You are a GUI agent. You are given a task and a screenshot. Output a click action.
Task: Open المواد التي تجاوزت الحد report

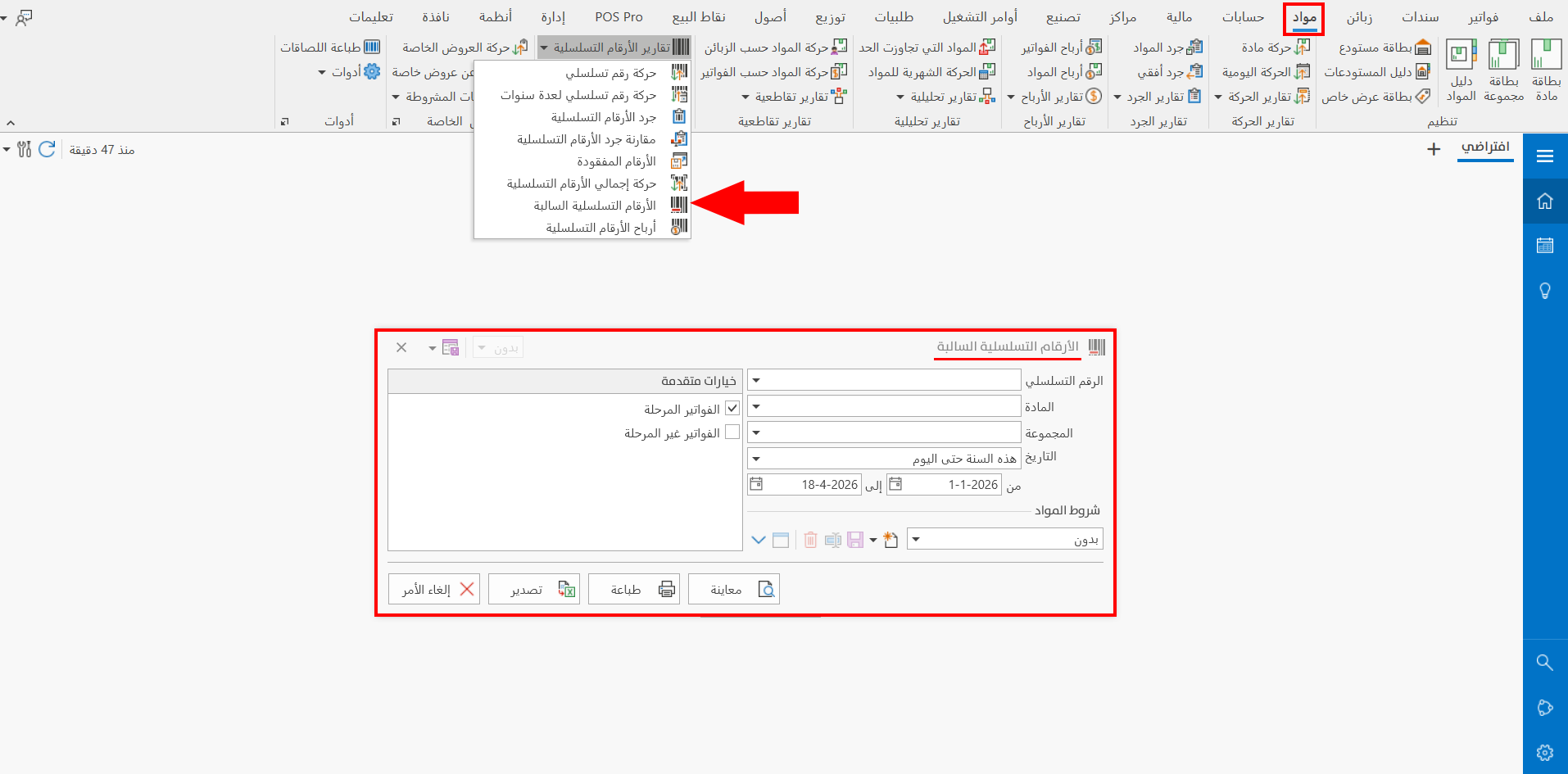(x=927, y=48)
